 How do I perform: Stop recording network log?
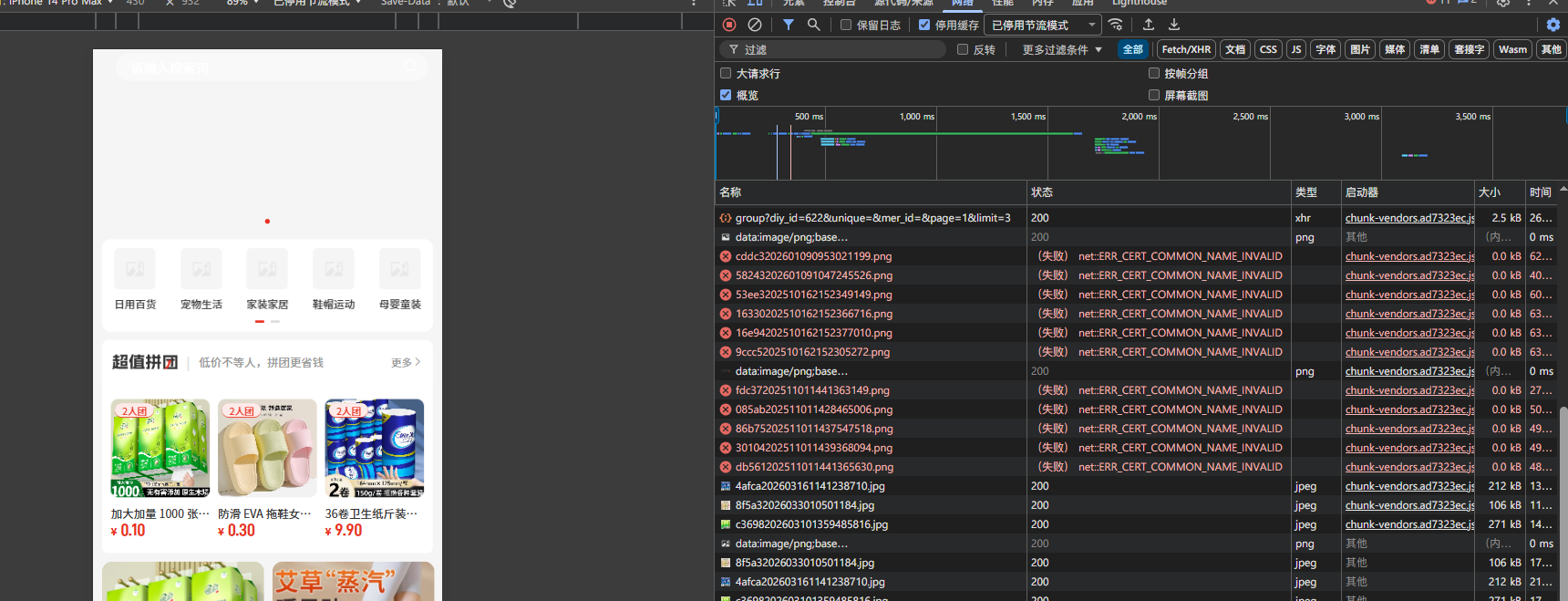(x=729, y=25)
